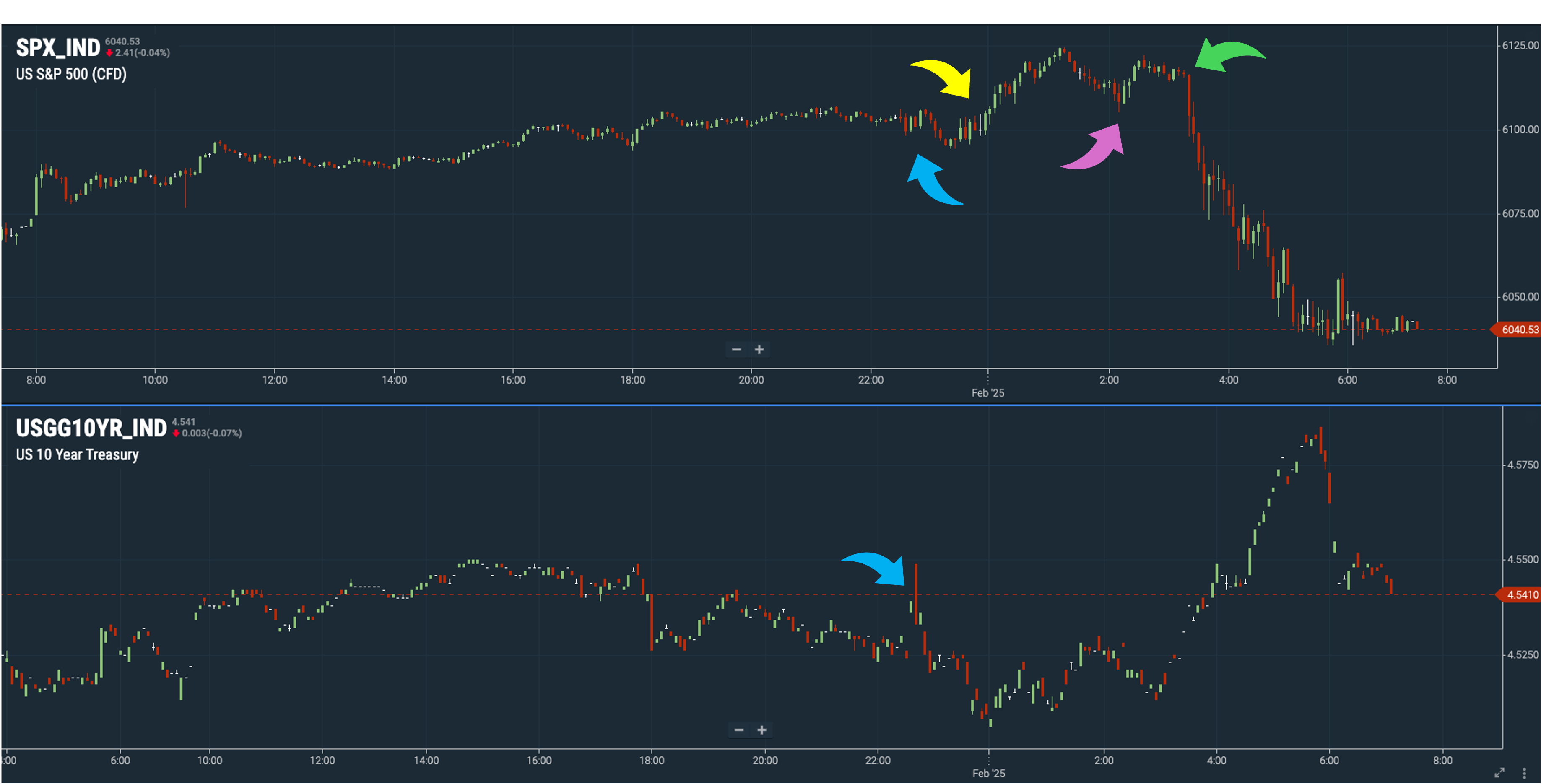Zoom in the USGG10YR_IND chart with plus button
This screenshot has height=784, width=1541.
pyautogui.click(x=761, y=729)
